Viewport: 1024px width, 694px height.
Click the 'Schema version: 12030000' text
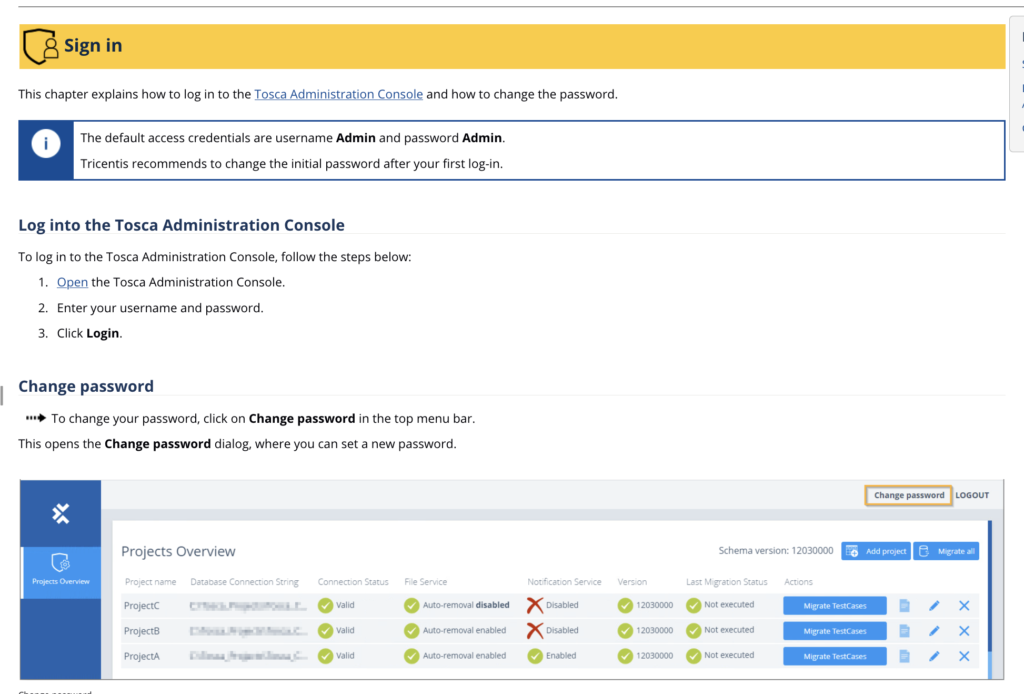tap(776, 550)
